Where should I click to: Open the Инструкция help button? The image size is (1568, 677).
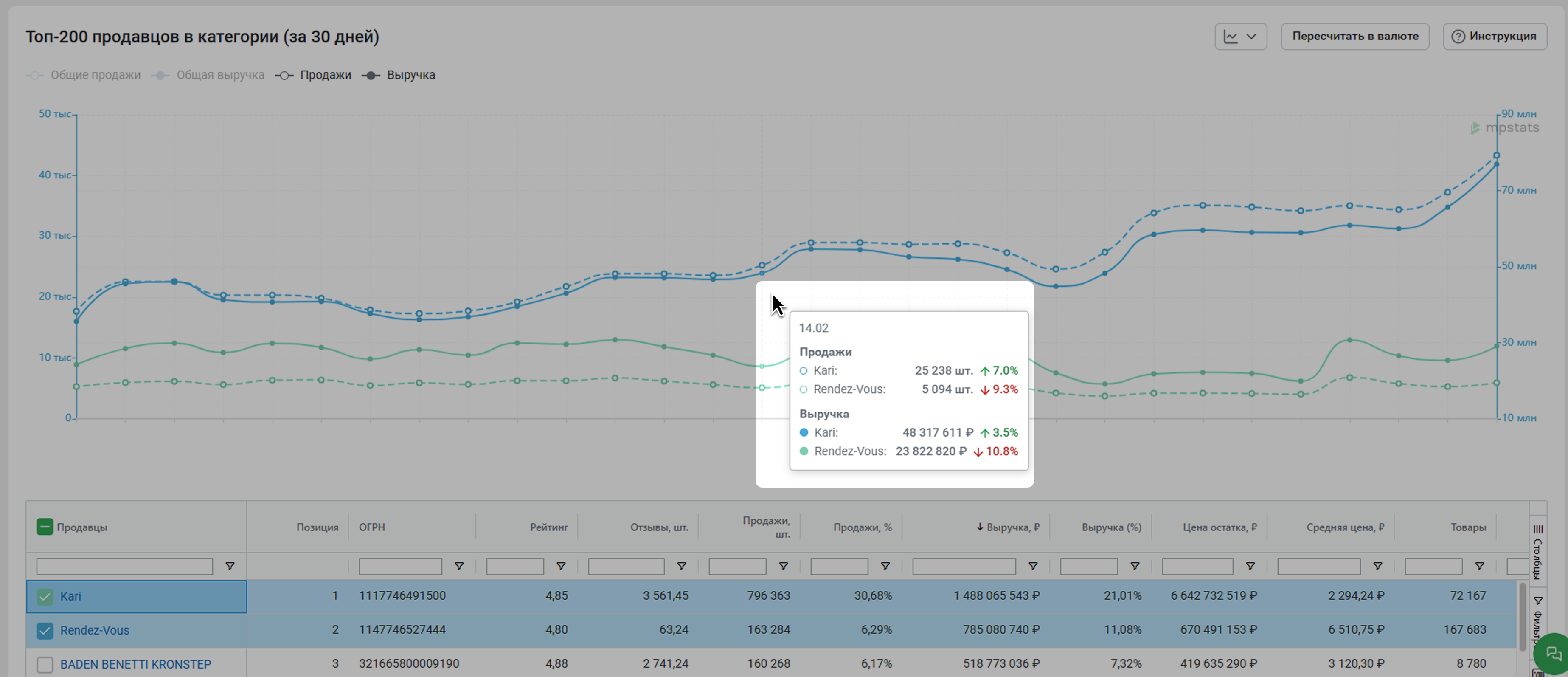point(1494,37)
